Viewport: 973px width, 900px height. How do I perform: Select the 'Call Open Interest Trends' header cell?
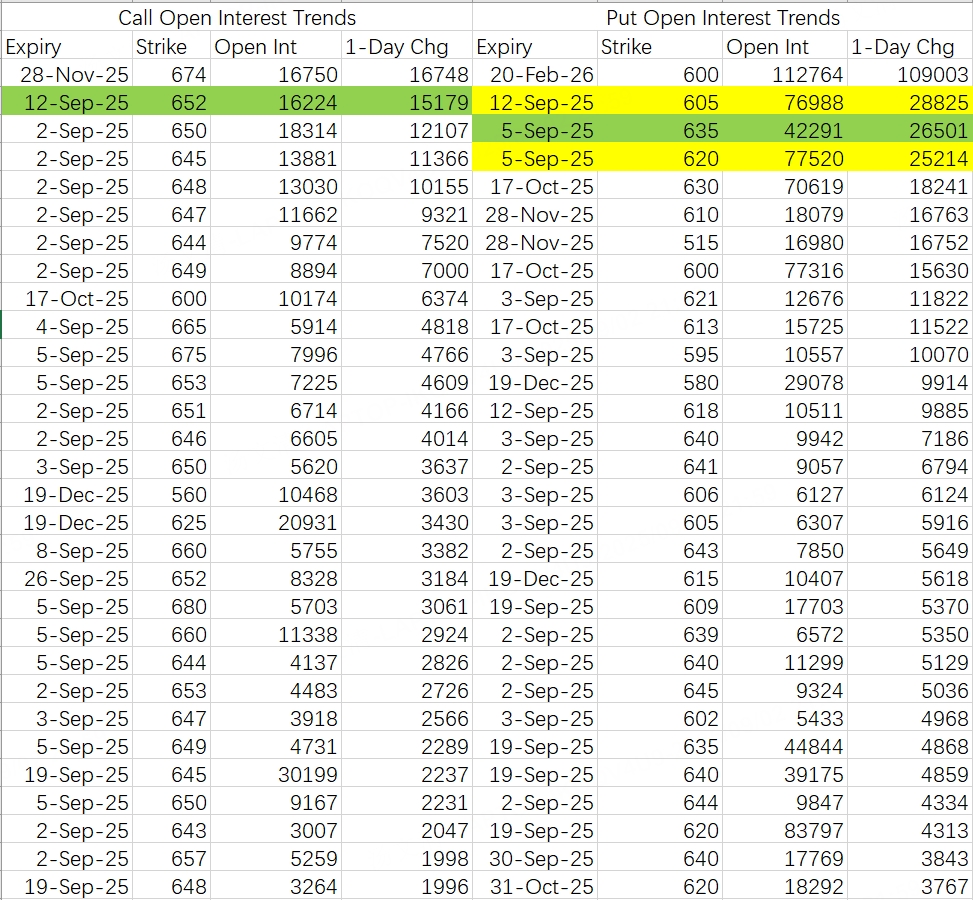click(236, 17)
